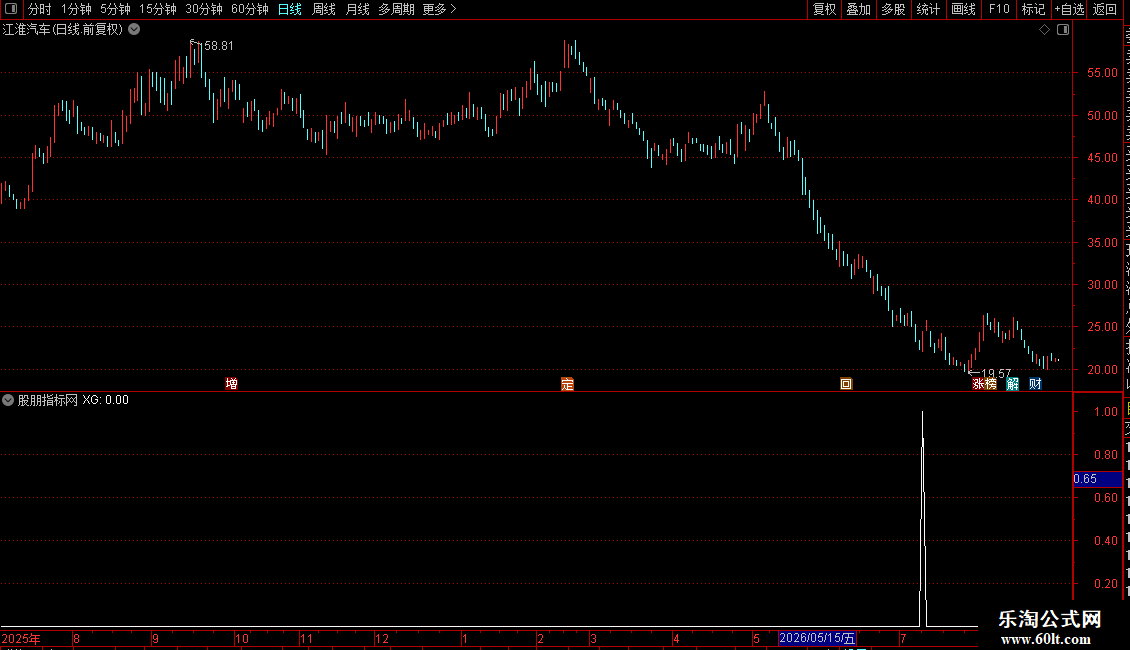The image size is (1130, 650).
Task: Select the 画线 drawing tool
Action: point(963,9)
